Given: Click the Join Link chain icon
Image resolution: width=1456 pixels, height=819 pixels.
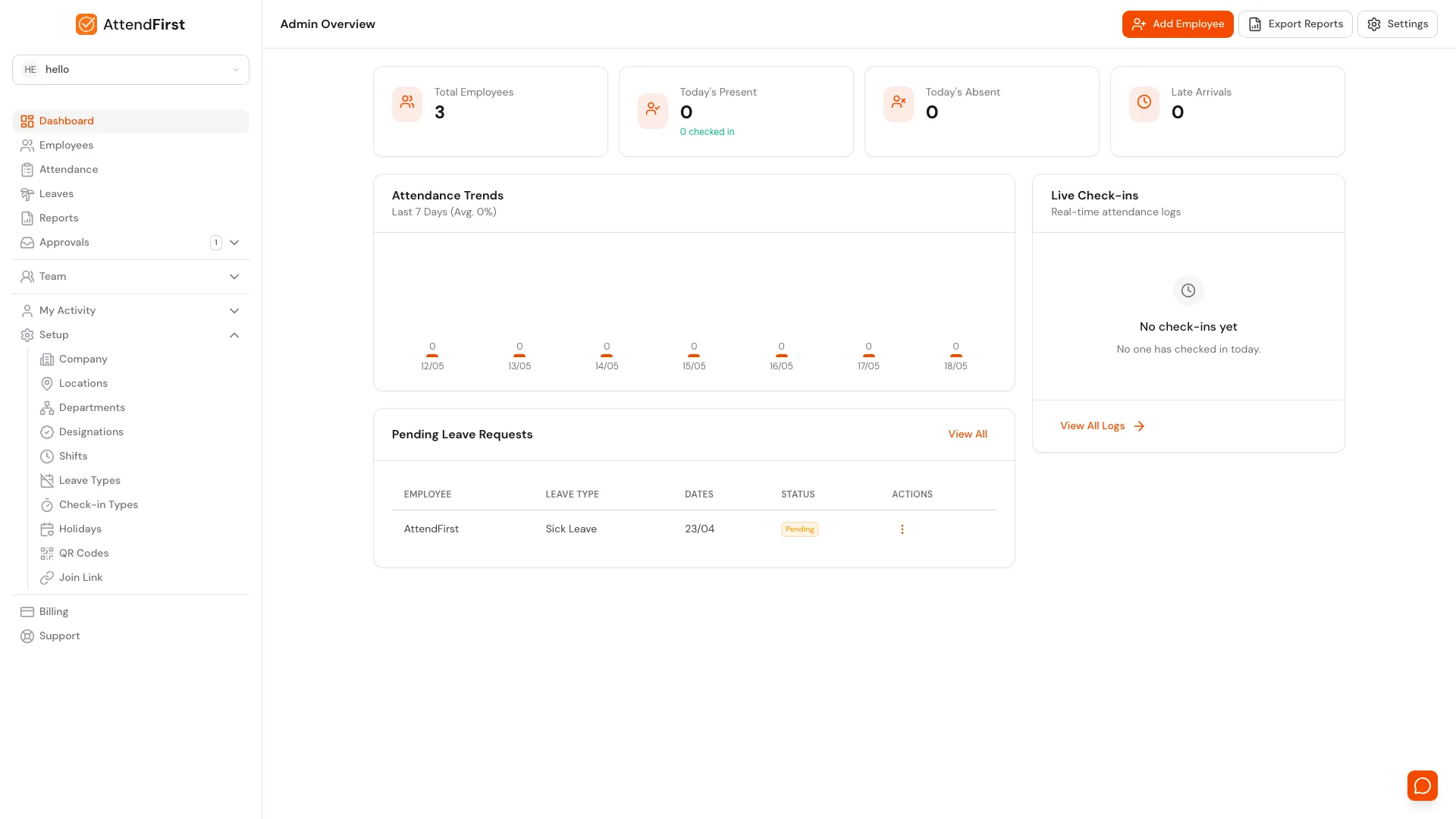Looking at the screenshot, I should click(47, 578).
